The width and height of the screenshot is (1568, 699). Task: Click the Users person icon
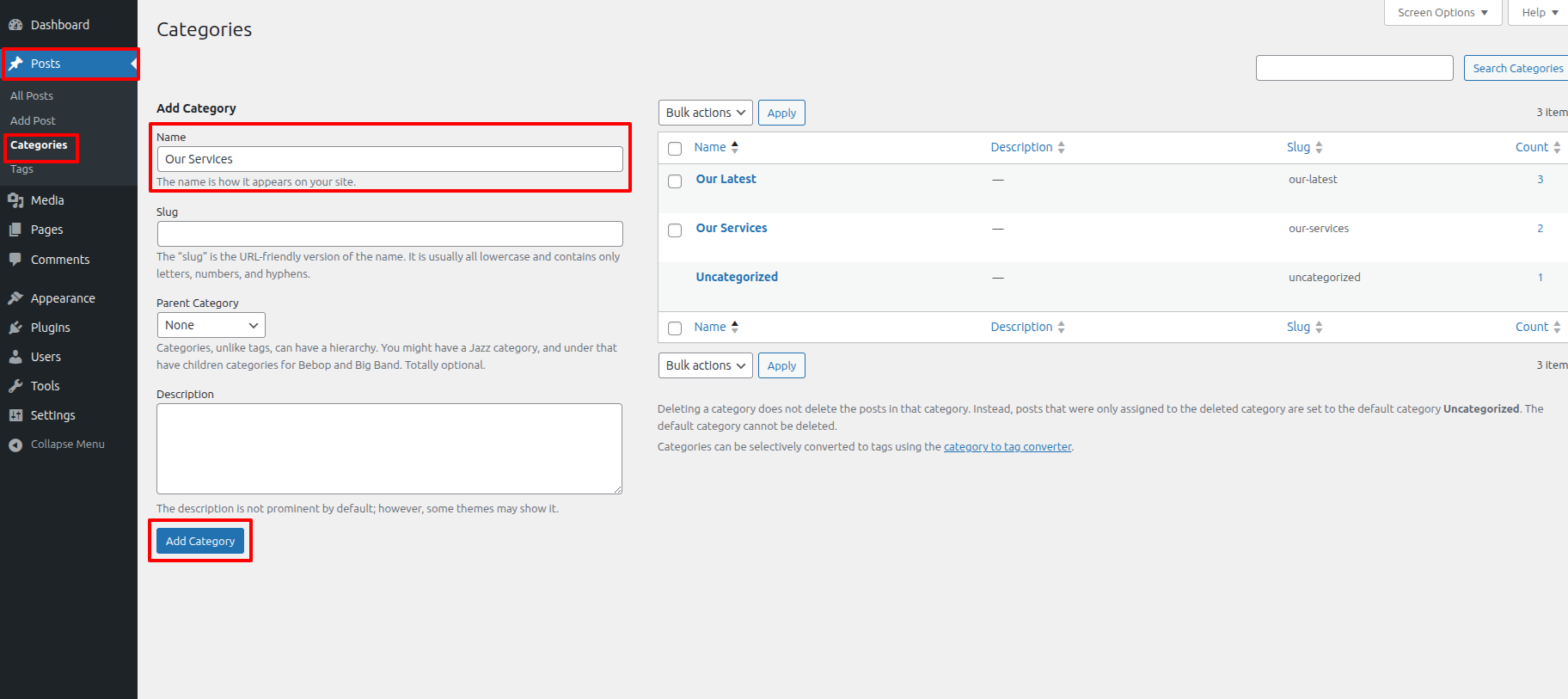coord(15,357)
